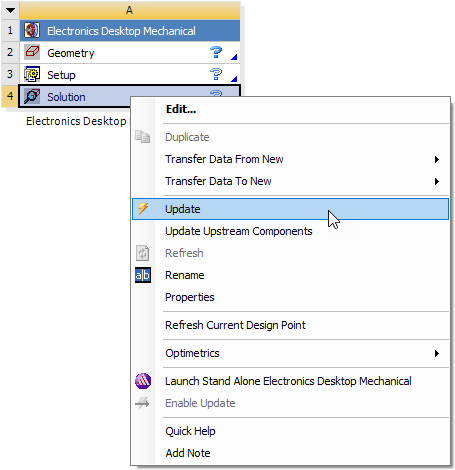Select Update Upstream Components
Image resolution: width=455 pixels, height=470 pixels.
click(x=239, y=231)
